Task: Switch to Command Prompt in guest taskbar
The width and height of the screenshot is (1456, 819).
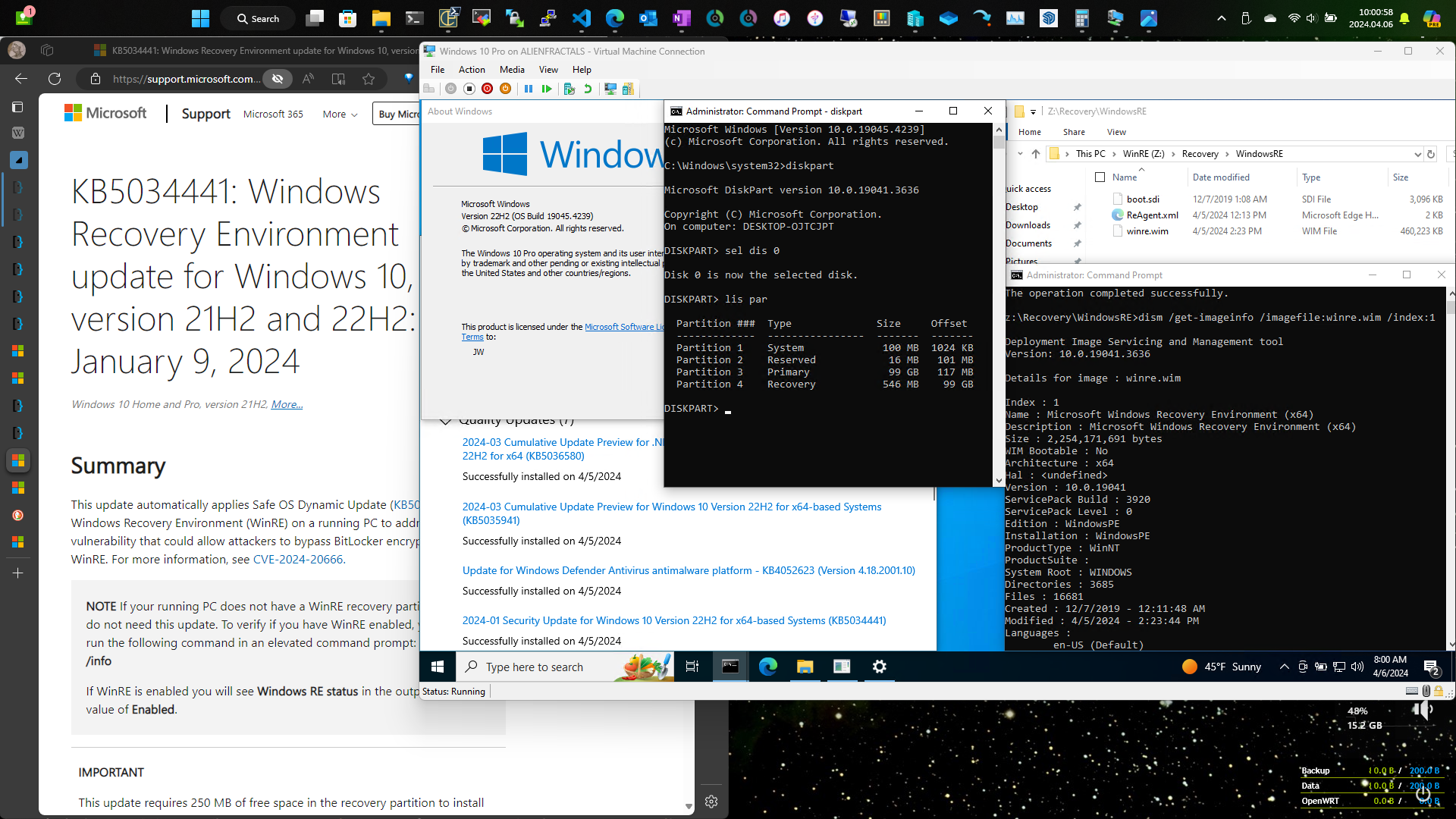Action: coord(730,667)
